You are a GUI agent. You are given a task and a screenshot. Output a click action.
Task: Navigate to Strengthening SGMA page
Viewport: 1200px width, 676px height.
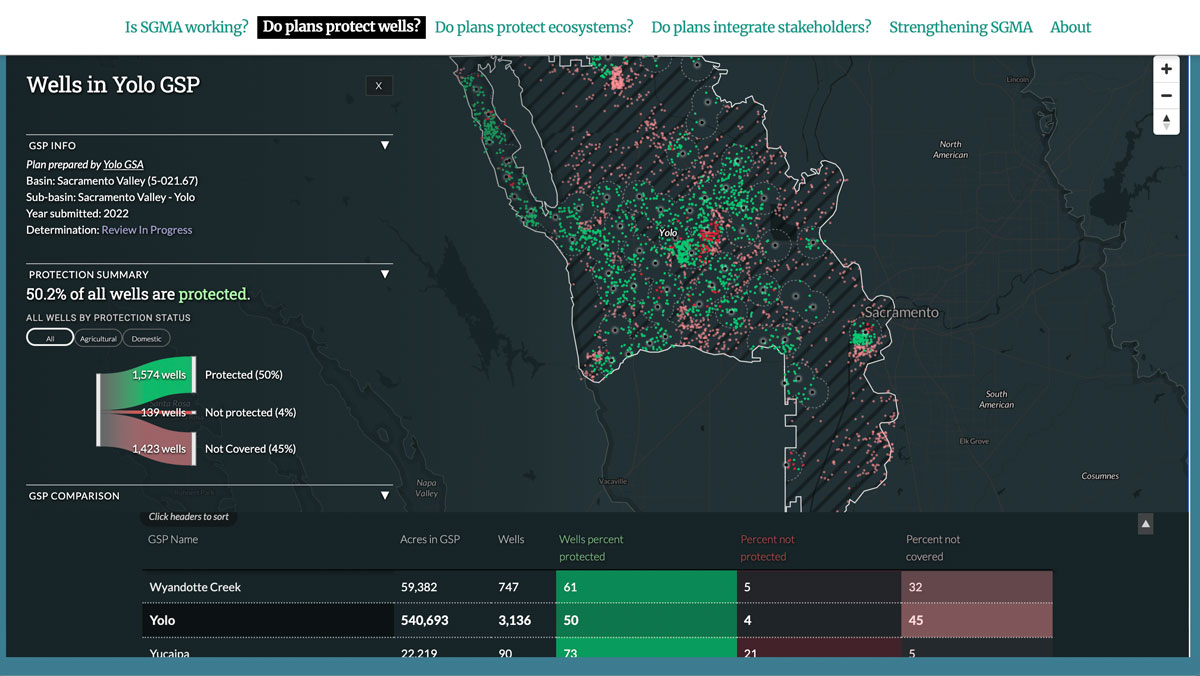point(960,27)
